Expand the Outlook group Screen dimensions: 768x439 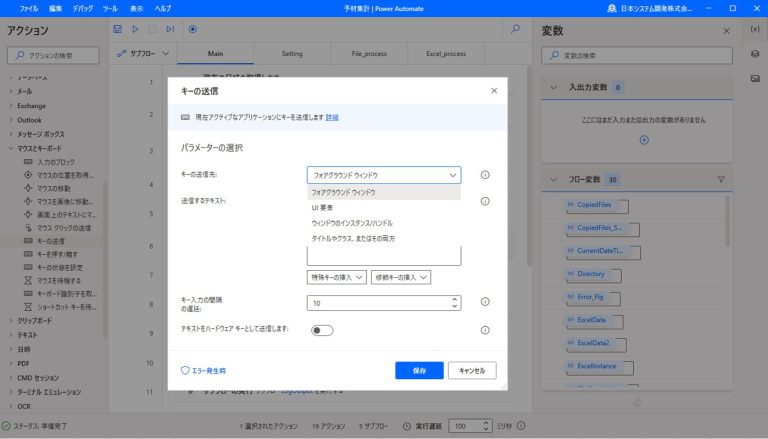[11, 120]
